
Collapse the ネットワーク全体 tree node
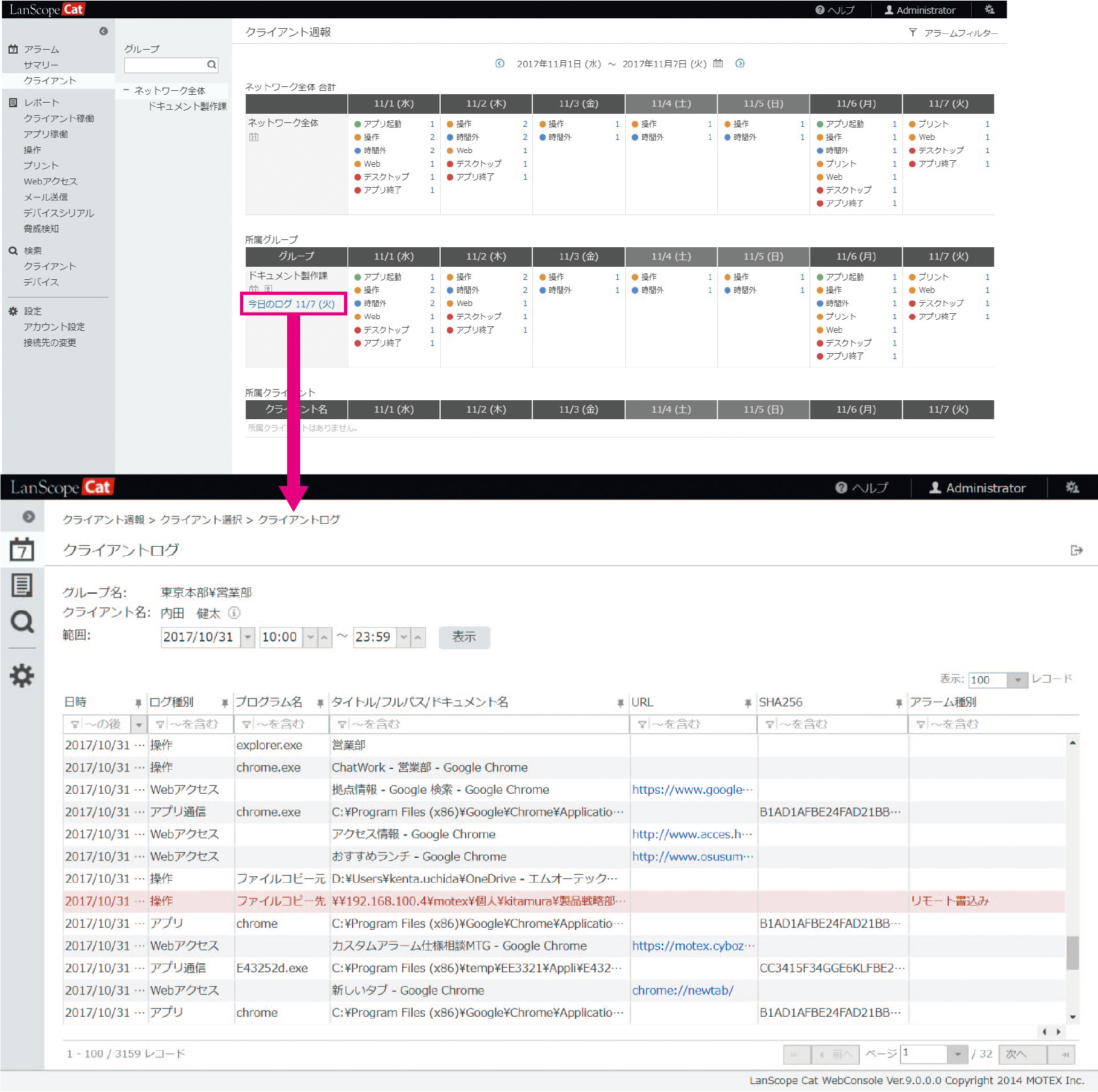point(126,90)
